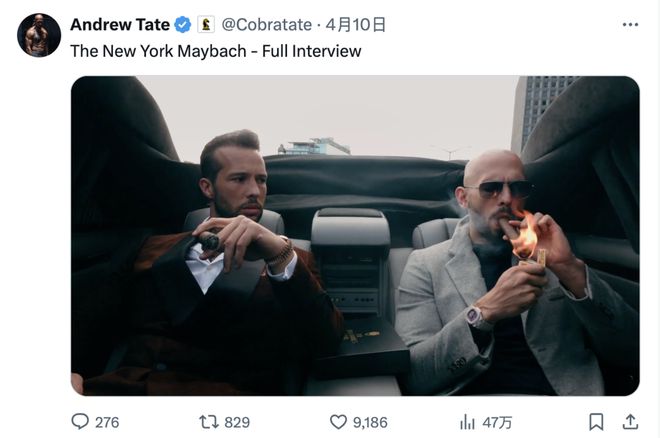Open the circular profile avatar picture
660x438 pixels.
tap(39, 35)
